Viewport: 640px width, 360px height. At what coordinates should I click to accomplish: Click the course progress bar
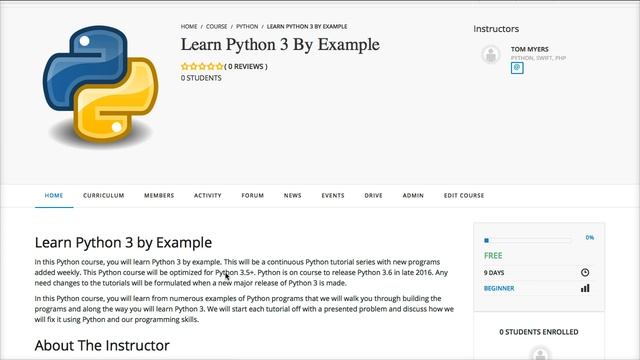click(527, 240)
